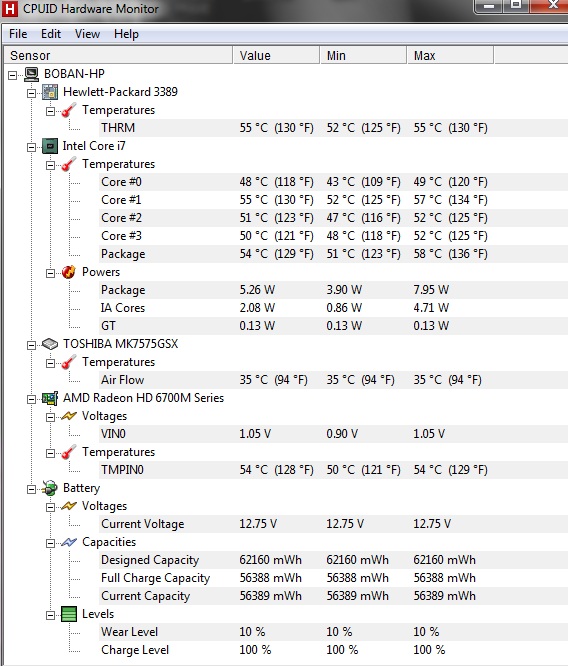Click the BOBAN-HP computer icon
Image resolution: width=568 pixels, height=666 pixels.
click(x=31, y=74)
